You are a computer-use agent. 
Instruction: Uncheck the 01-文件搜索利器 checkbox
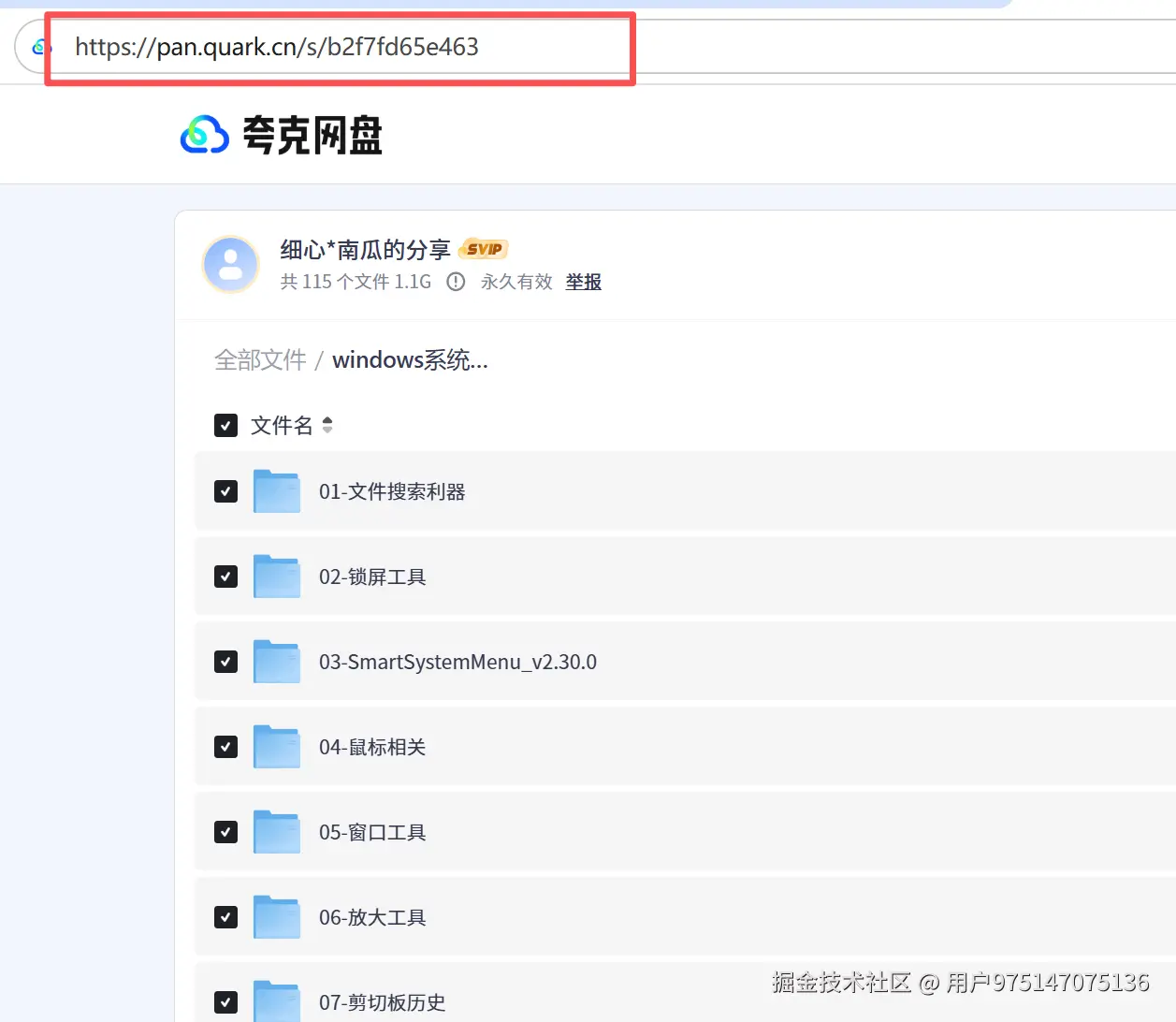pyautogui.click(x=225, y=491)
